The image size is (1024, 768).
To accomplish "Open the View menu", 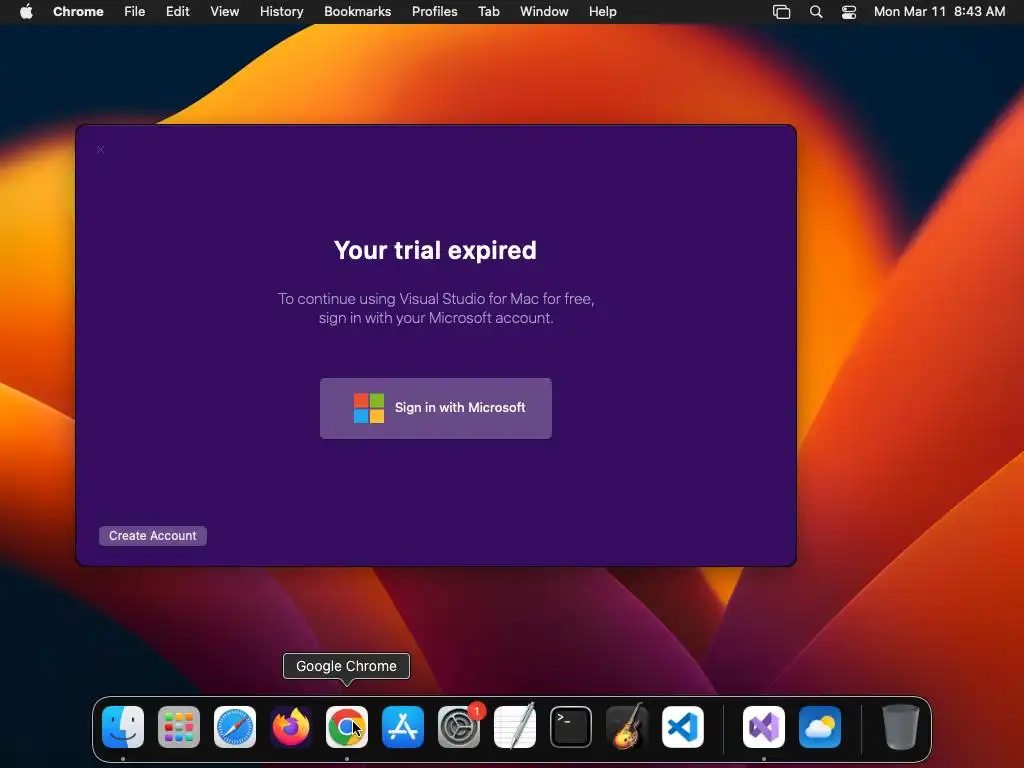I will [225, 12].
